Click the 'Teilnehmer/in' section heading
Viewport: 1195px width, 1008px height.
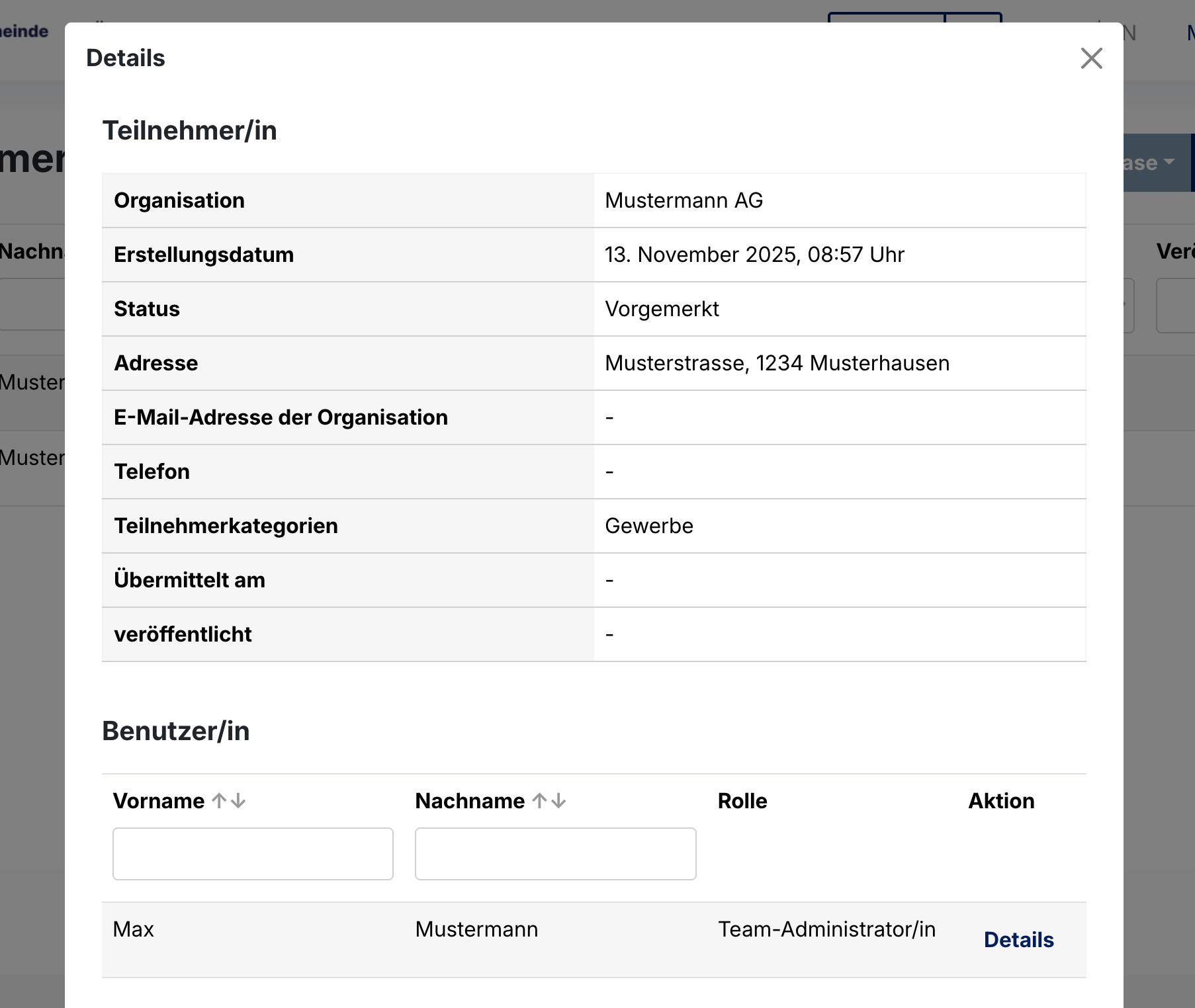189,130
